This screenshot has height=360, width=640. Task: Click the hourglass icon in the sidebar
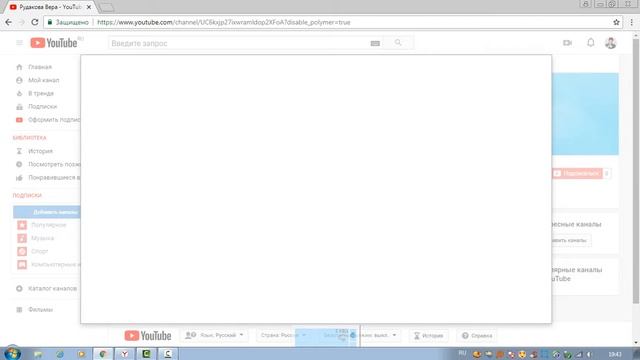[19, 151]
